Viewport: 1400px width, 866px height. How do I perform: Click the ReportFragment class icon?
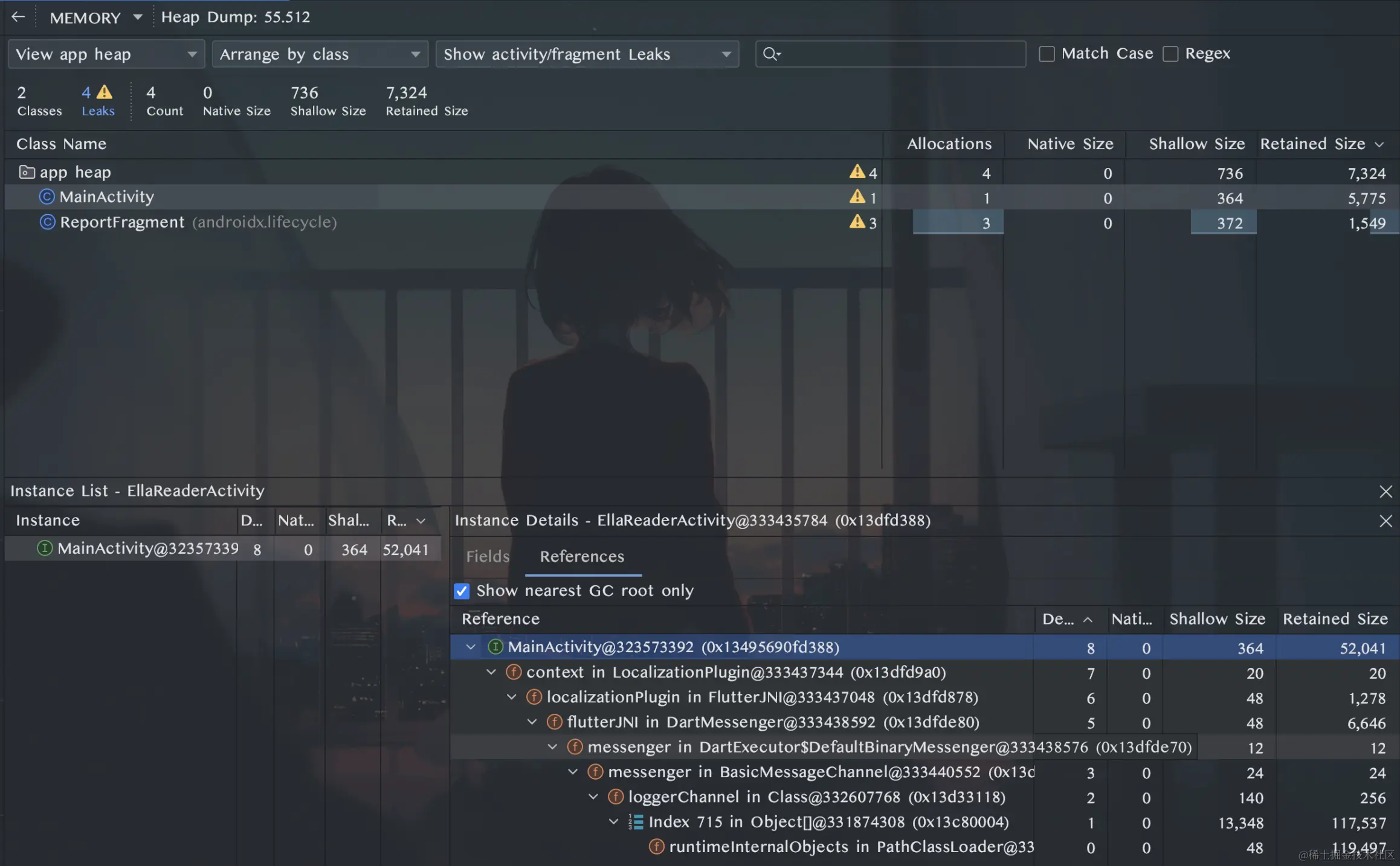[x=47, y=222]
